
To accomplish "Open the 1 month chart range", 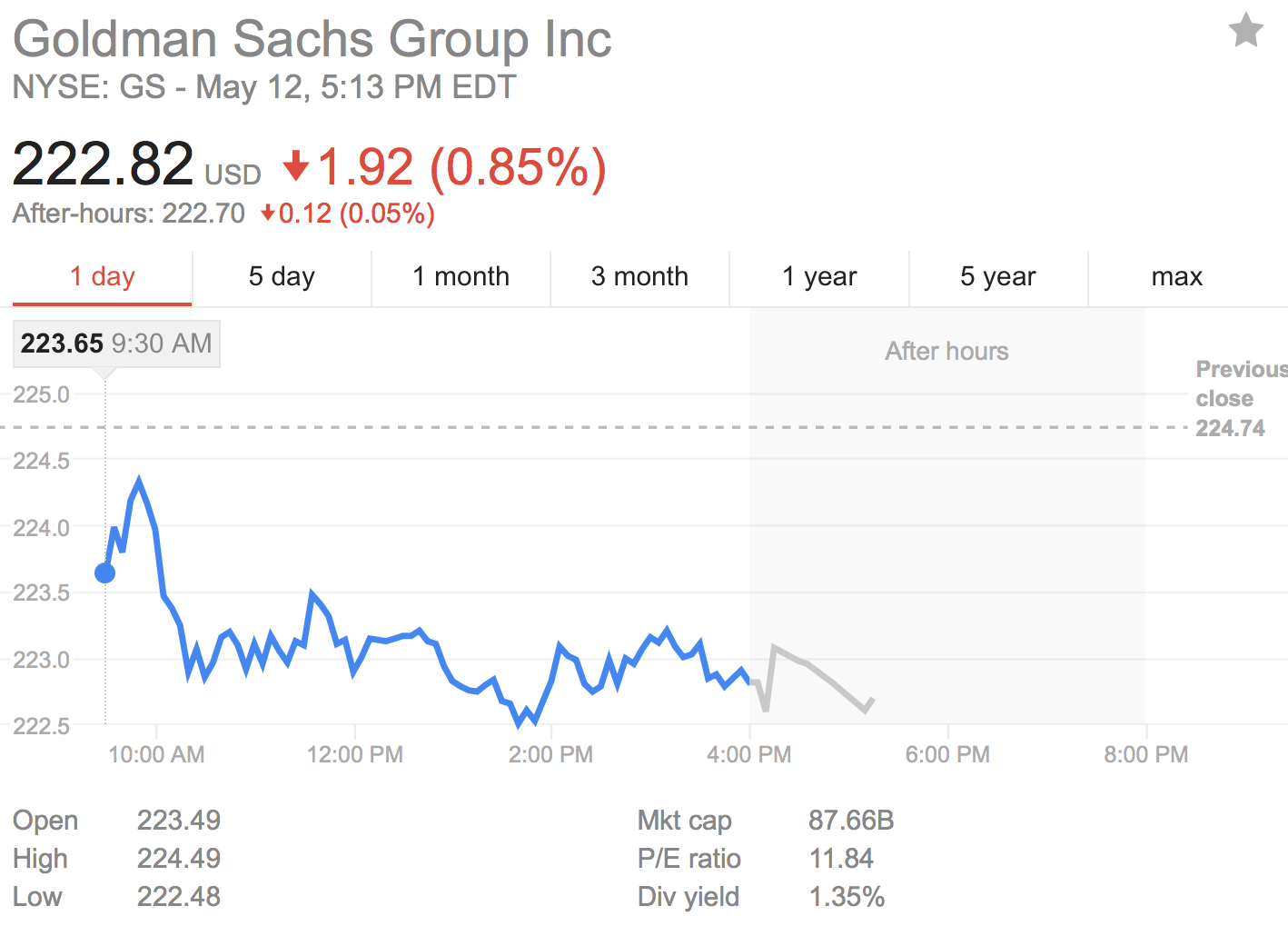I will point(461,277).
